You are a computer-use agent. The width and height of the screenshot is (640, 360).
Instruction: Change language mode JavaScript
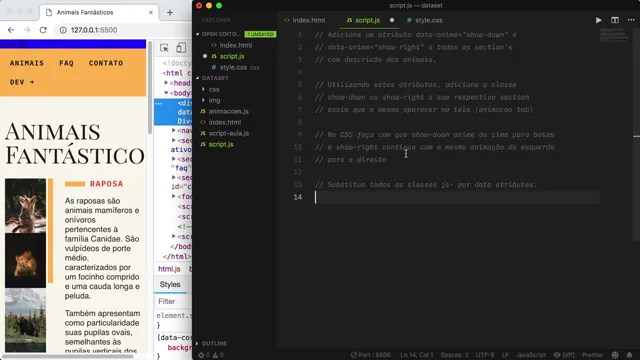coord(531,355)
